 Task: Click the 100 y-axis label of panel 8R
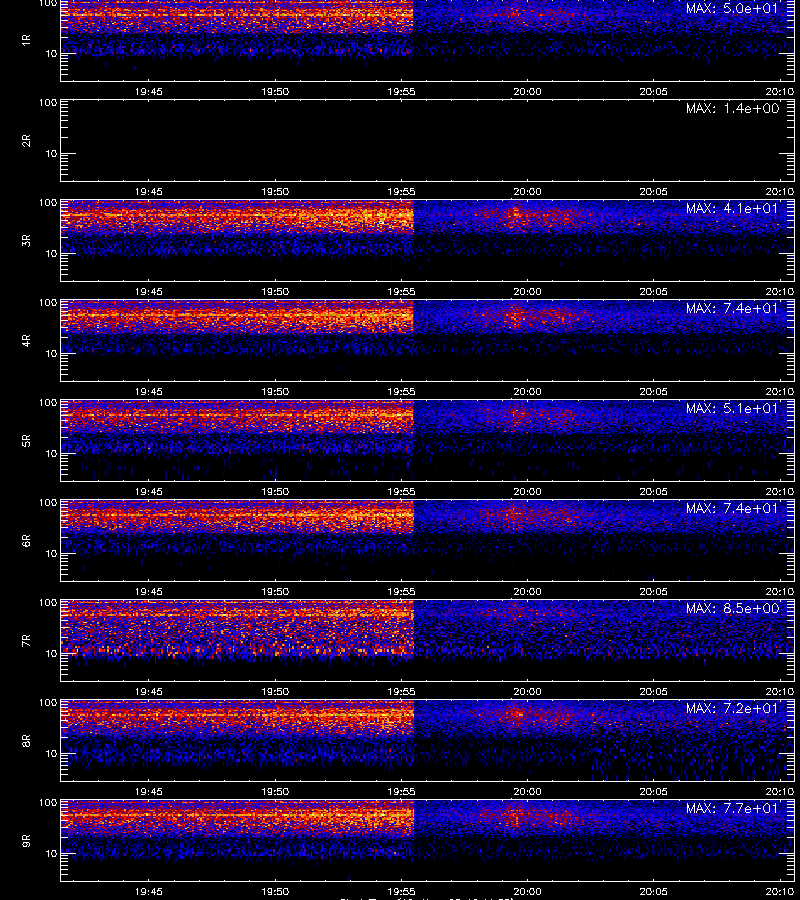tap(48, 703)
